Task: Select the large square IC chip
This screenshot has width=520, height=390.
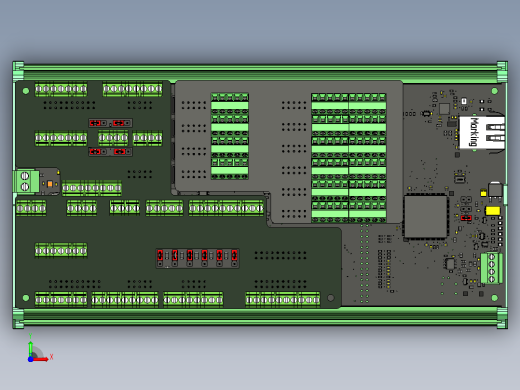Action: (x=425, y=216)
